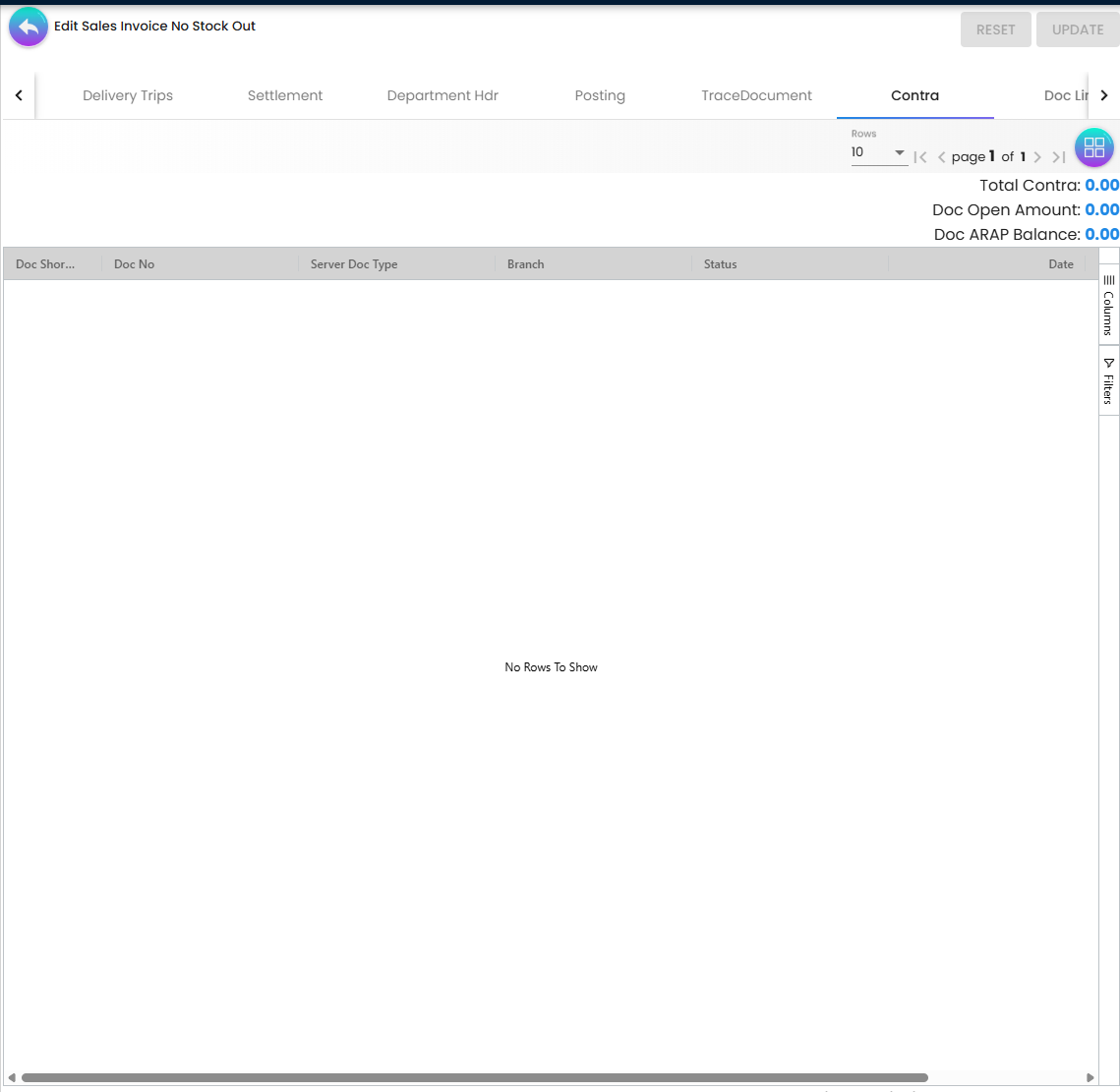The image size is (1120, 1092).
Task: Click Doc ARAP Balance value 0.00
Action: click(1101, 234)
